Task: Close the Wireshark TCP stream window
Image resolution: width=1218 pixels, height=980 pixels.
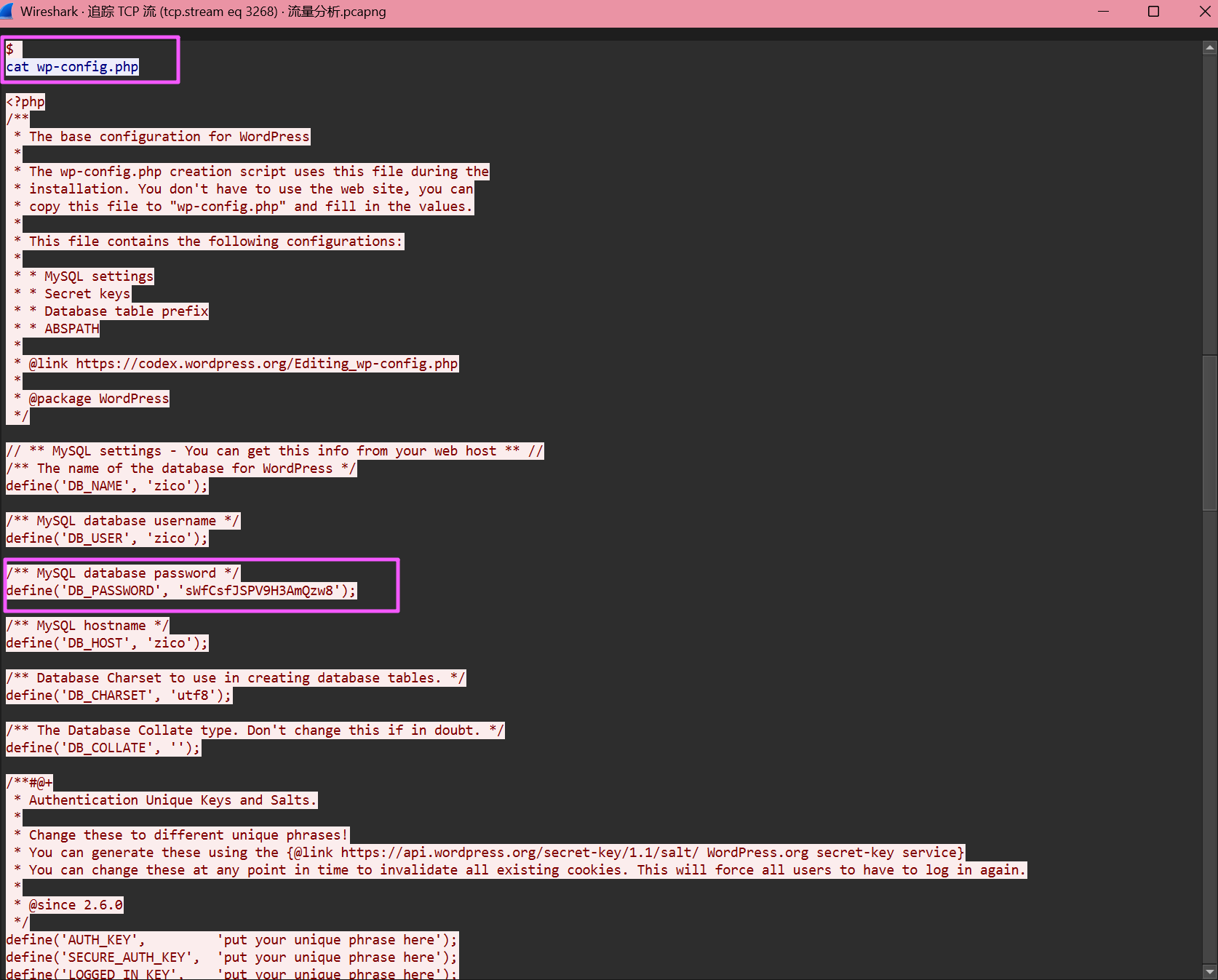Action: click(x=1205, y=12)
